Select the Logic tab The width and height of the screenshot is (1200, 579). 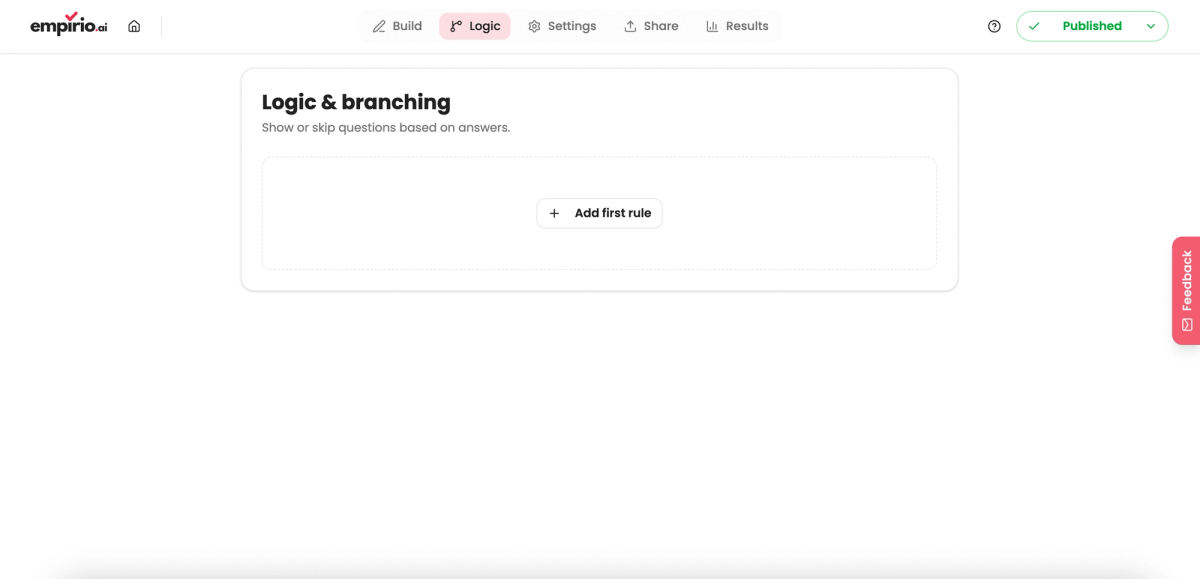click(475, 26)
